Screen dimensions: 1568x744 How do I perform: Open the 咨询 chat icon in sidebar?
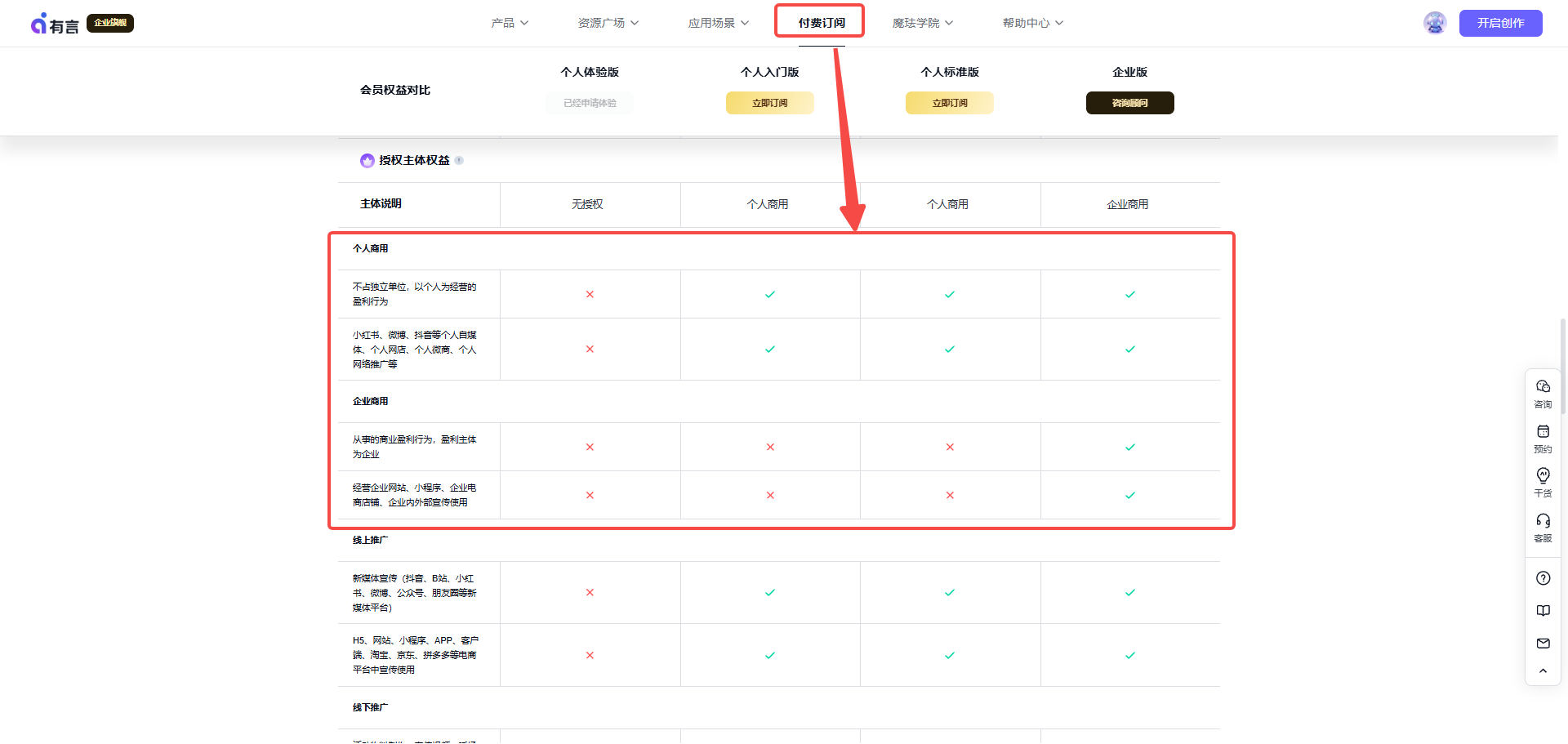(1543, 393)
